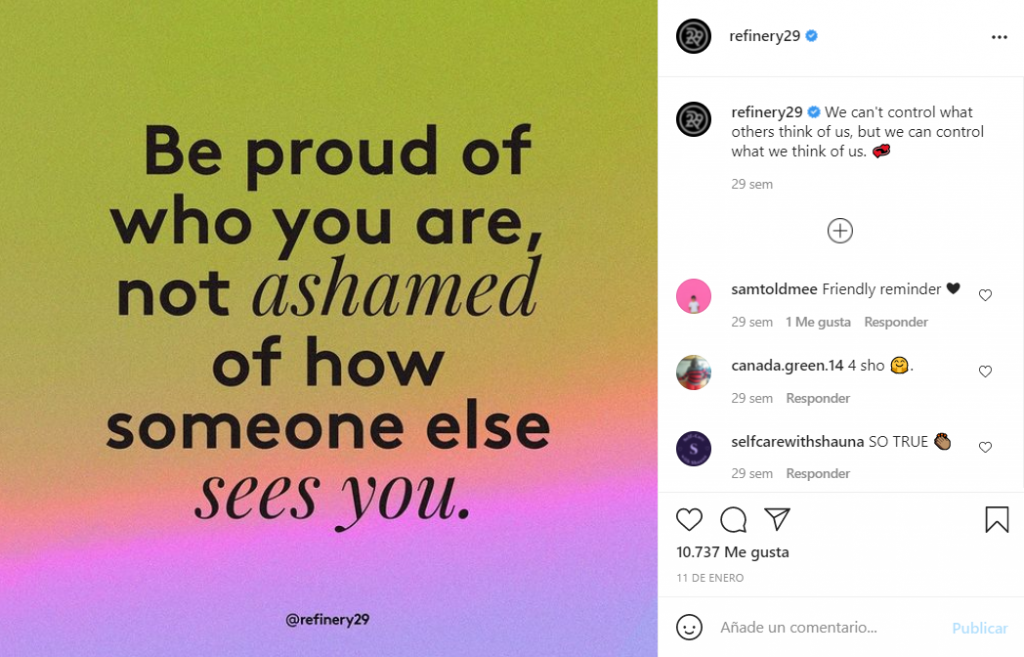The width and height of the screenshot is (1024, 657).
Task: Like canada.green.14's comment
Action: 985,372
